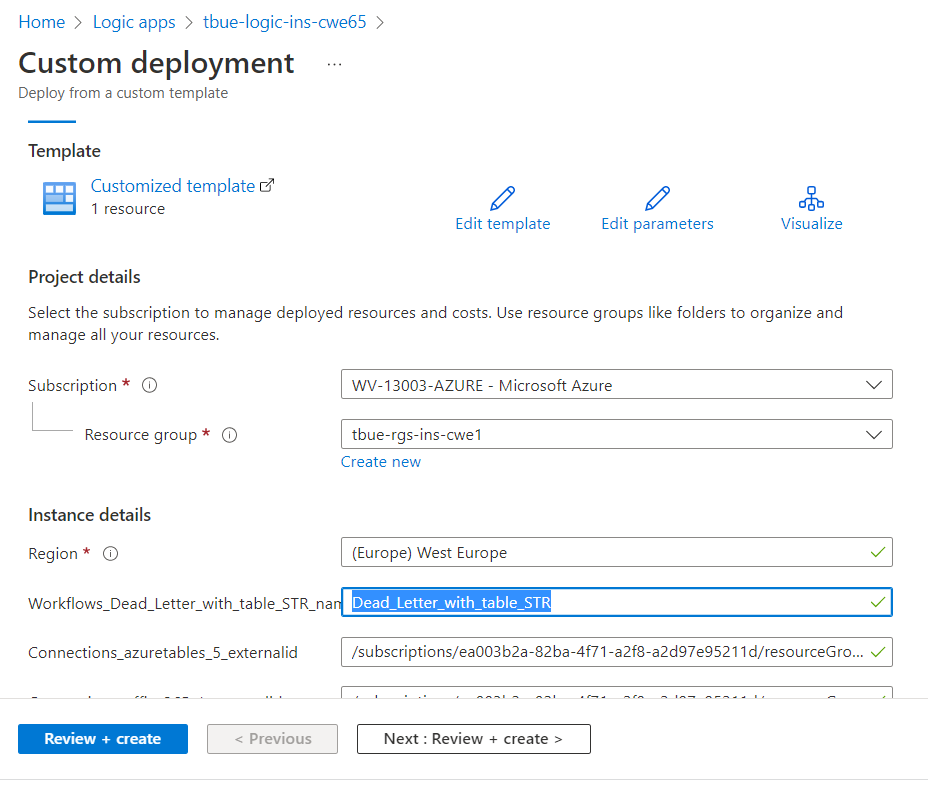Click the external link icon beside Customized template
This screenshot has height=785, width=928.
(x=268, y=185)
